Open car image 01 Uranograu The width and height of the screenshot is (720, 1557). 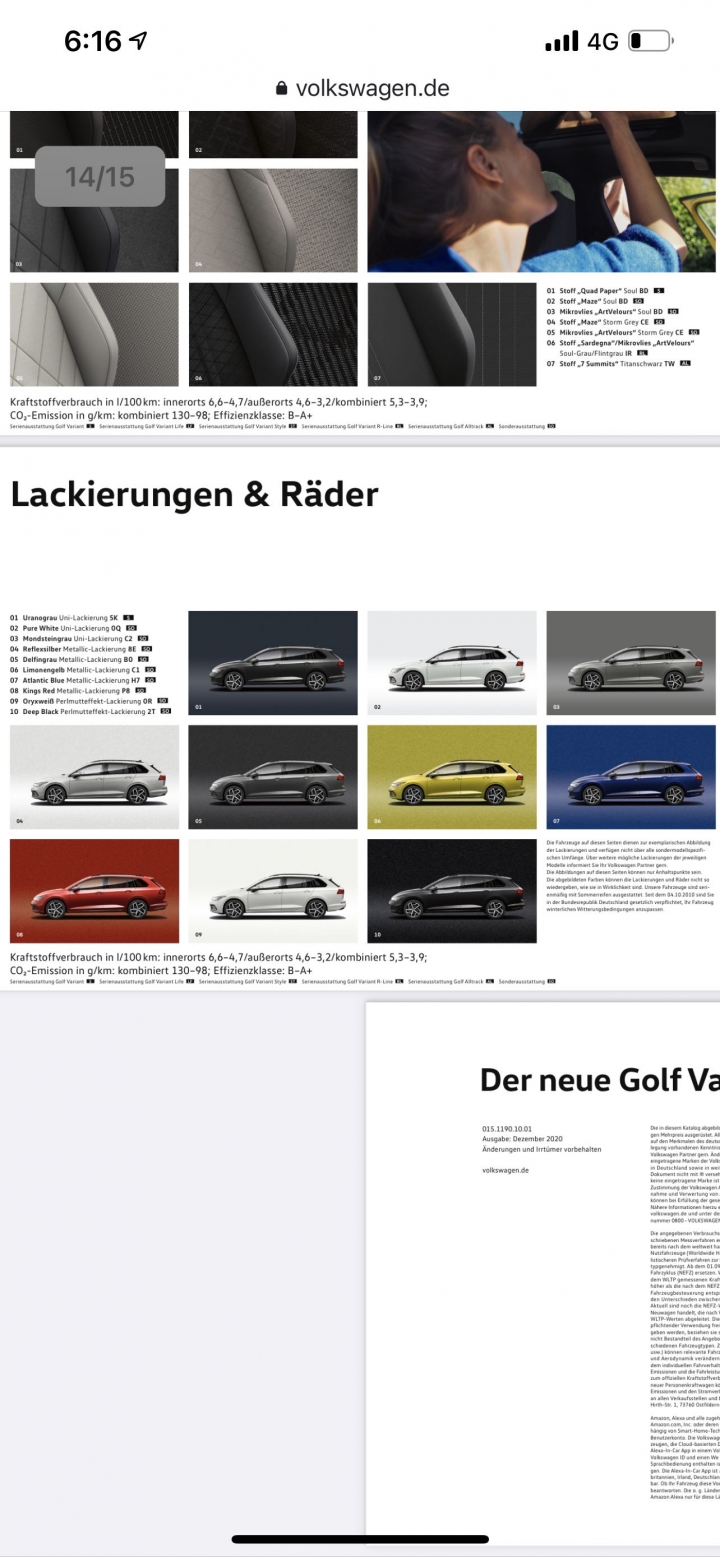click(273, 663)
